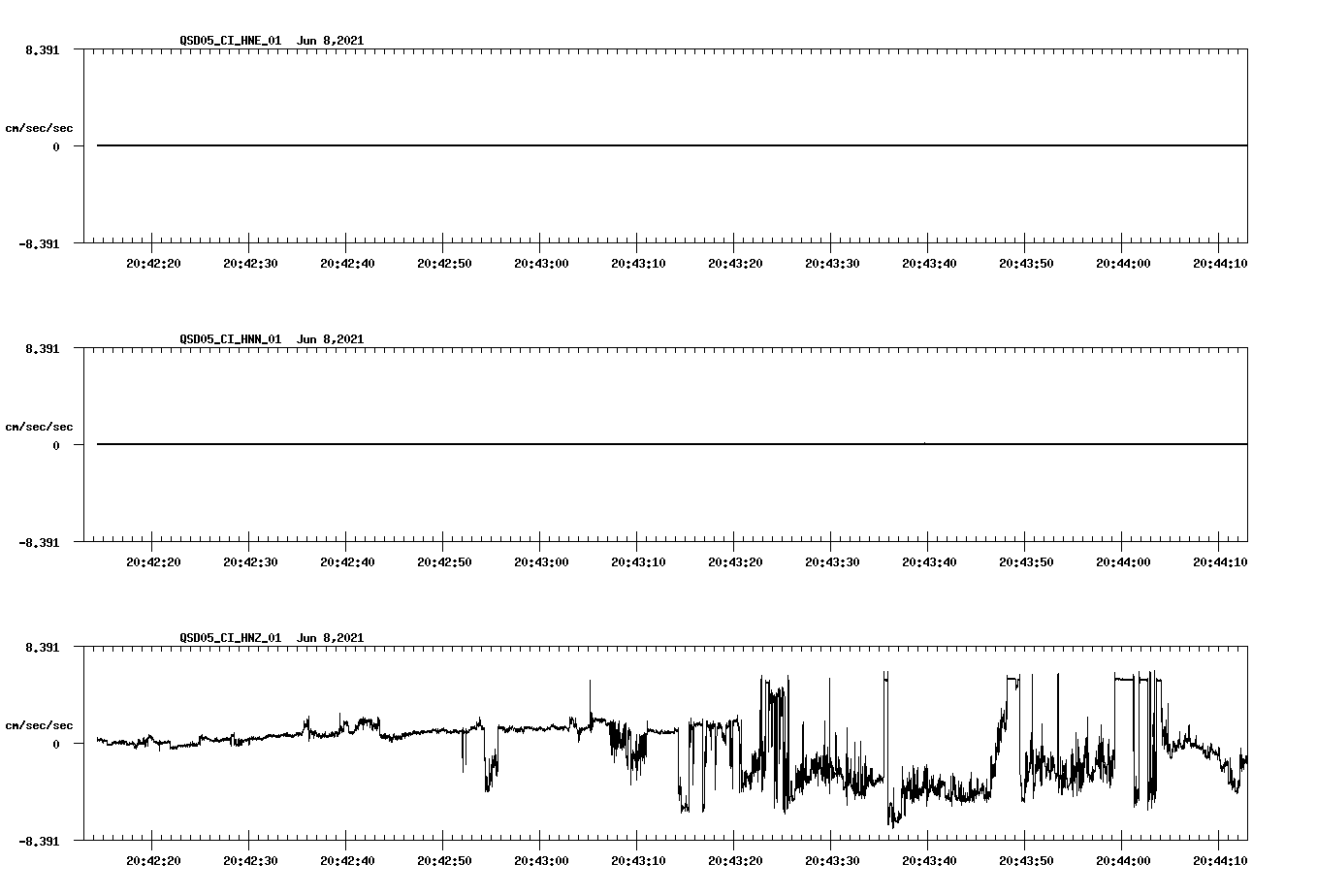Click 20:44:10 on the HNE chart axis
The height and width of the screenshot is (896, 1317).
[1220, 264]
